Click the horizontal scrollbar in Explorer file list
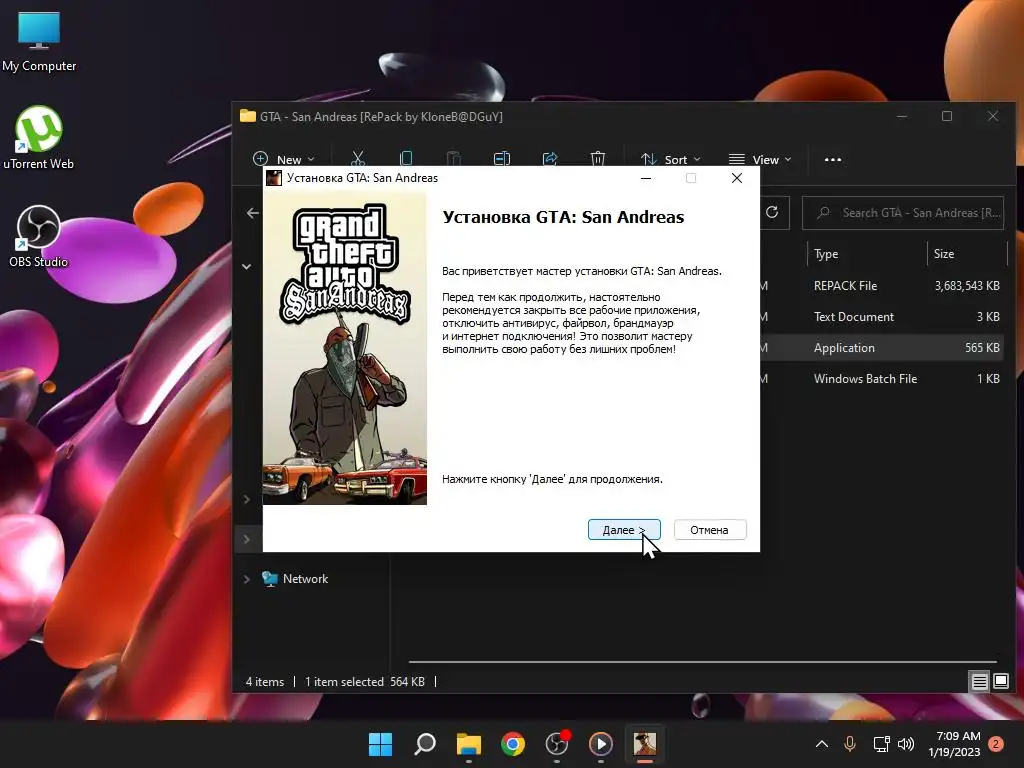The image size is (1024, 768). point(703,662)
